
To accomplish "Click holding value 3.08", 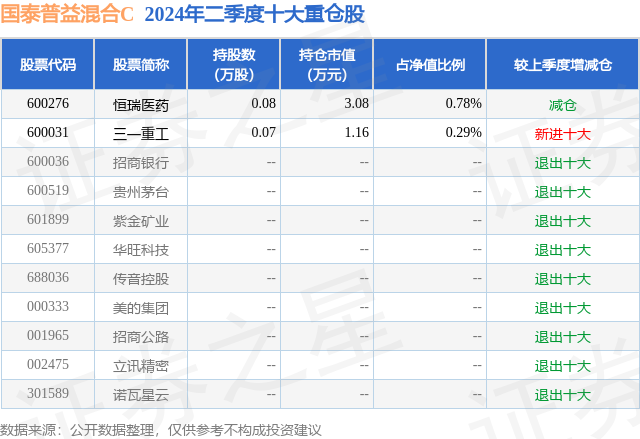I will coord(356,104).
